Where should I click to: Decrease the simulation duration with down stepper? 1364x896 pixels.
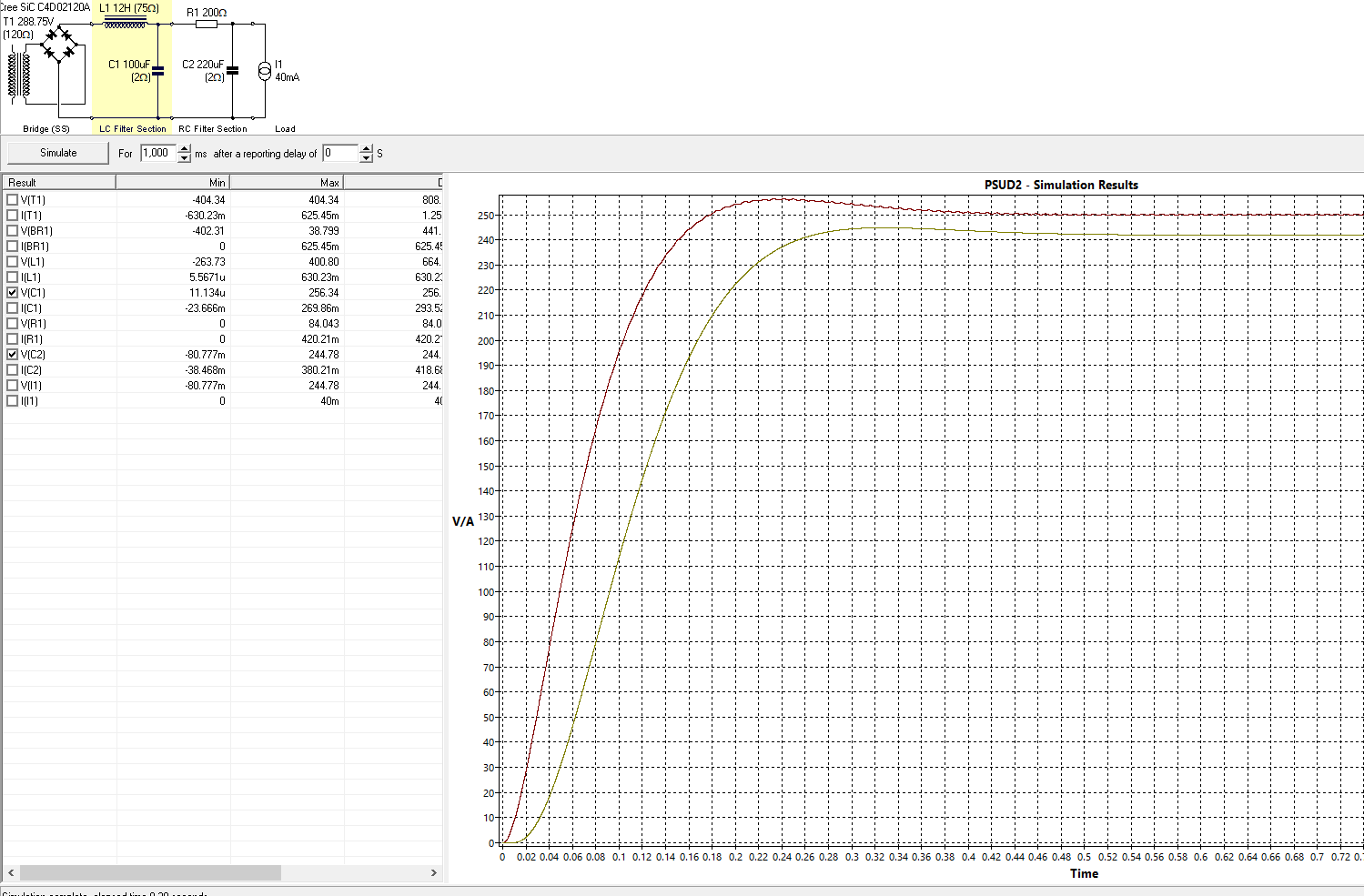click(x=184, y=158)
